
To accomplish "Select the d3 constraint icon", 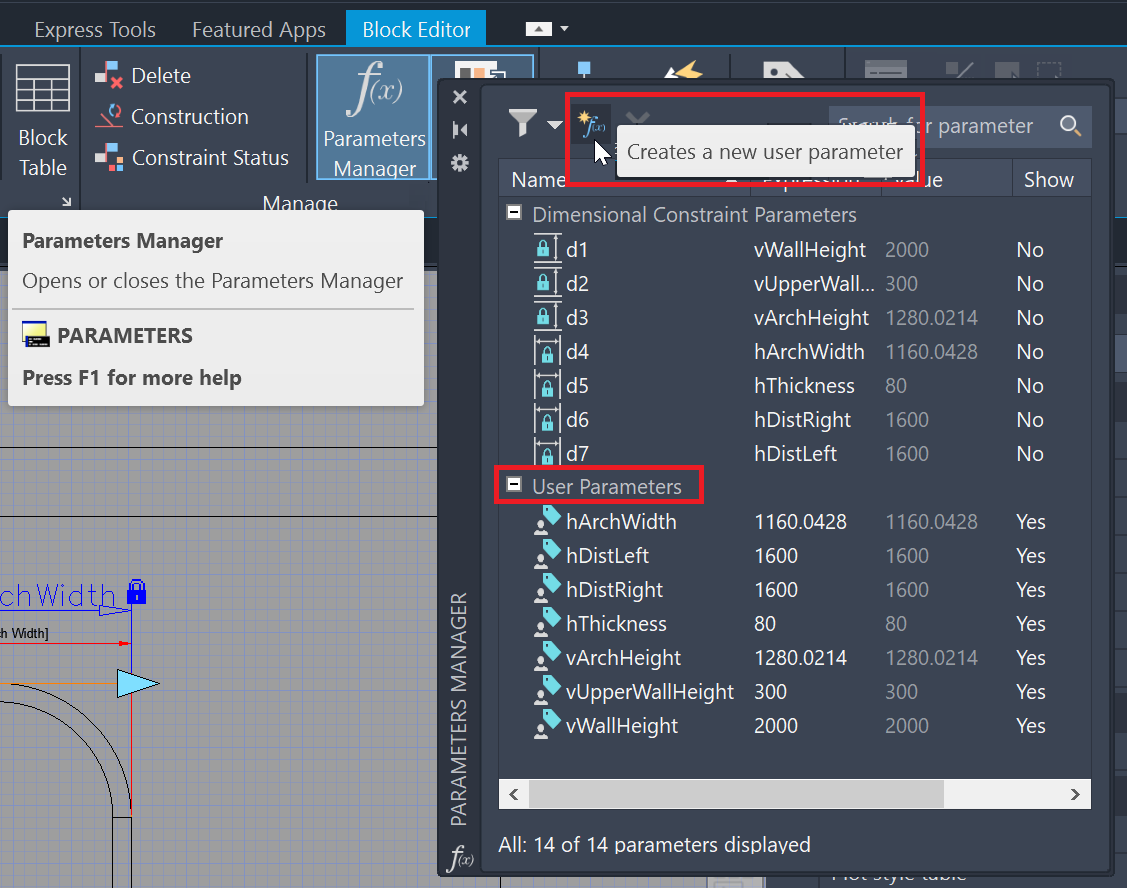I will [547, 317].
